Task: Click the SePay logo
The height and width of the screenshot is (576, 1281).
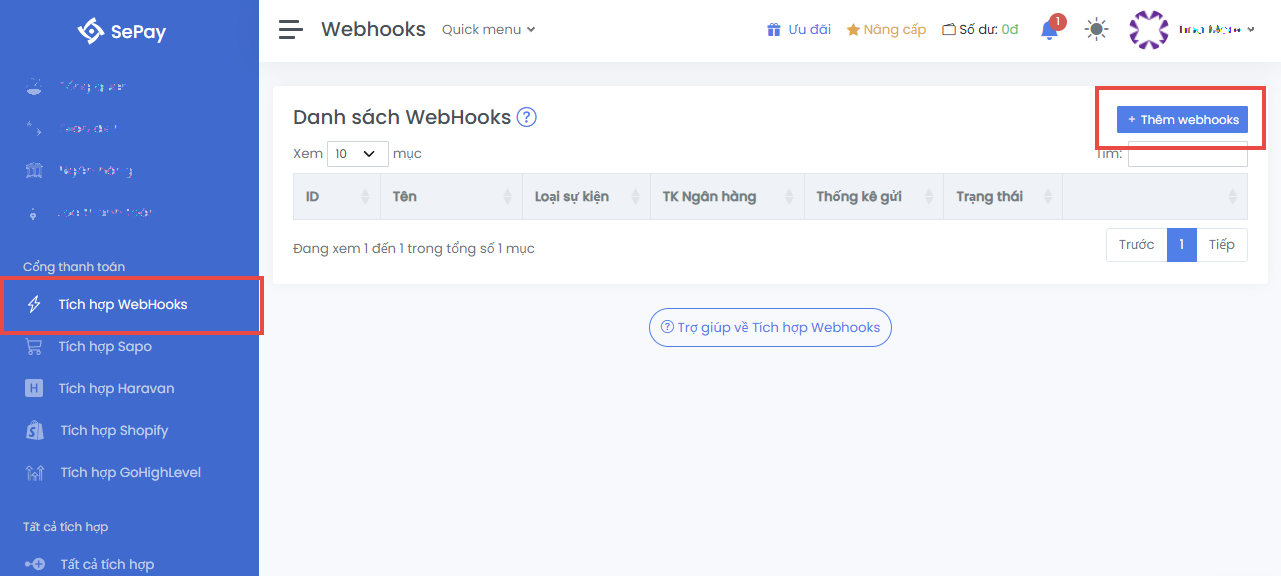Action: coord(122,32)
